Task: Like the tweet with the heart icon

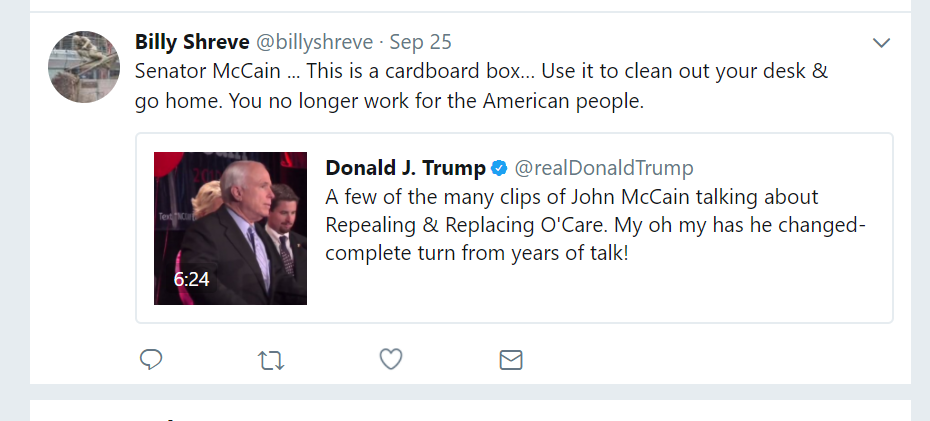Action: click(x=391, y=359)
